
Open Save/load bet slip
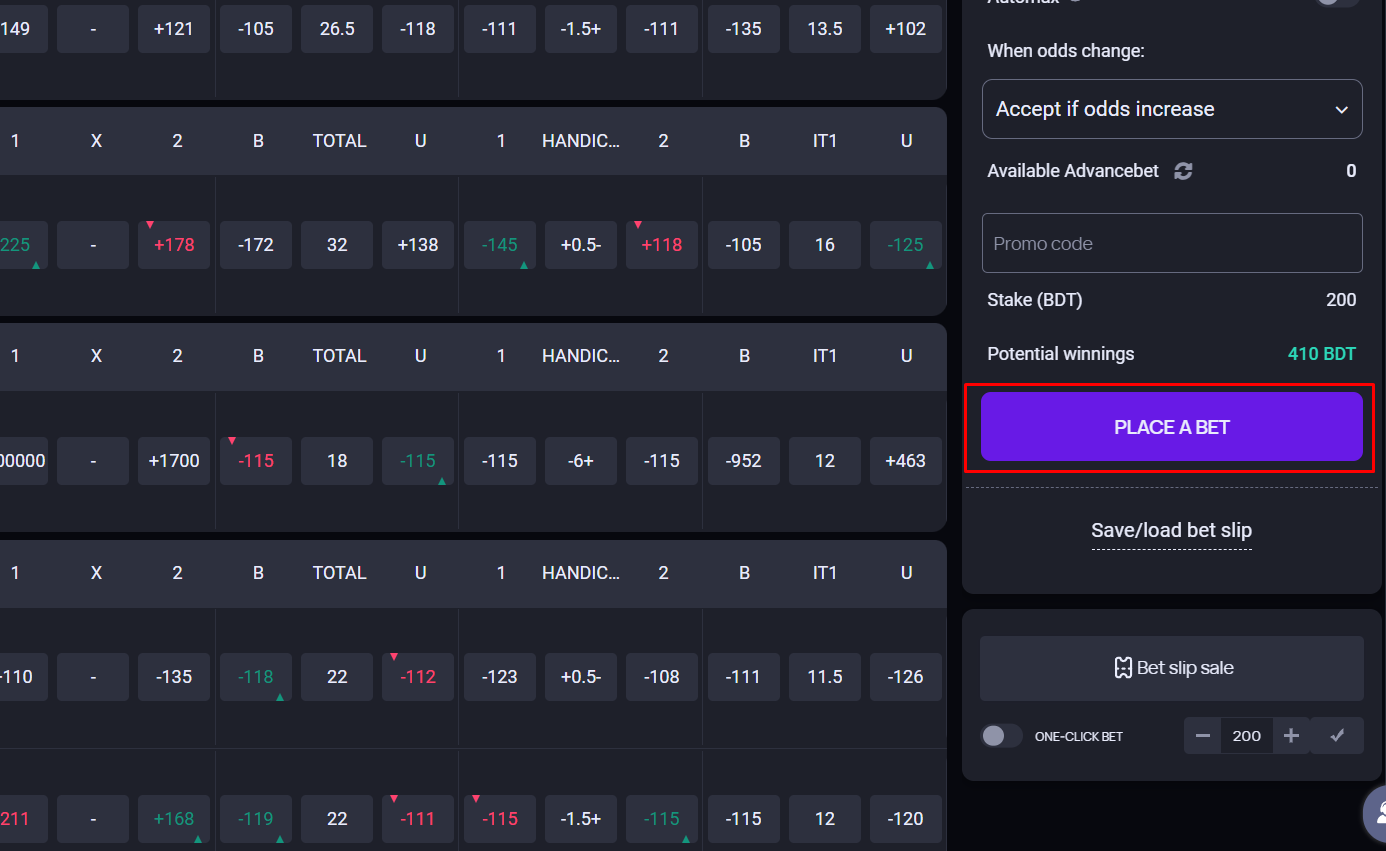point(1172,530)
